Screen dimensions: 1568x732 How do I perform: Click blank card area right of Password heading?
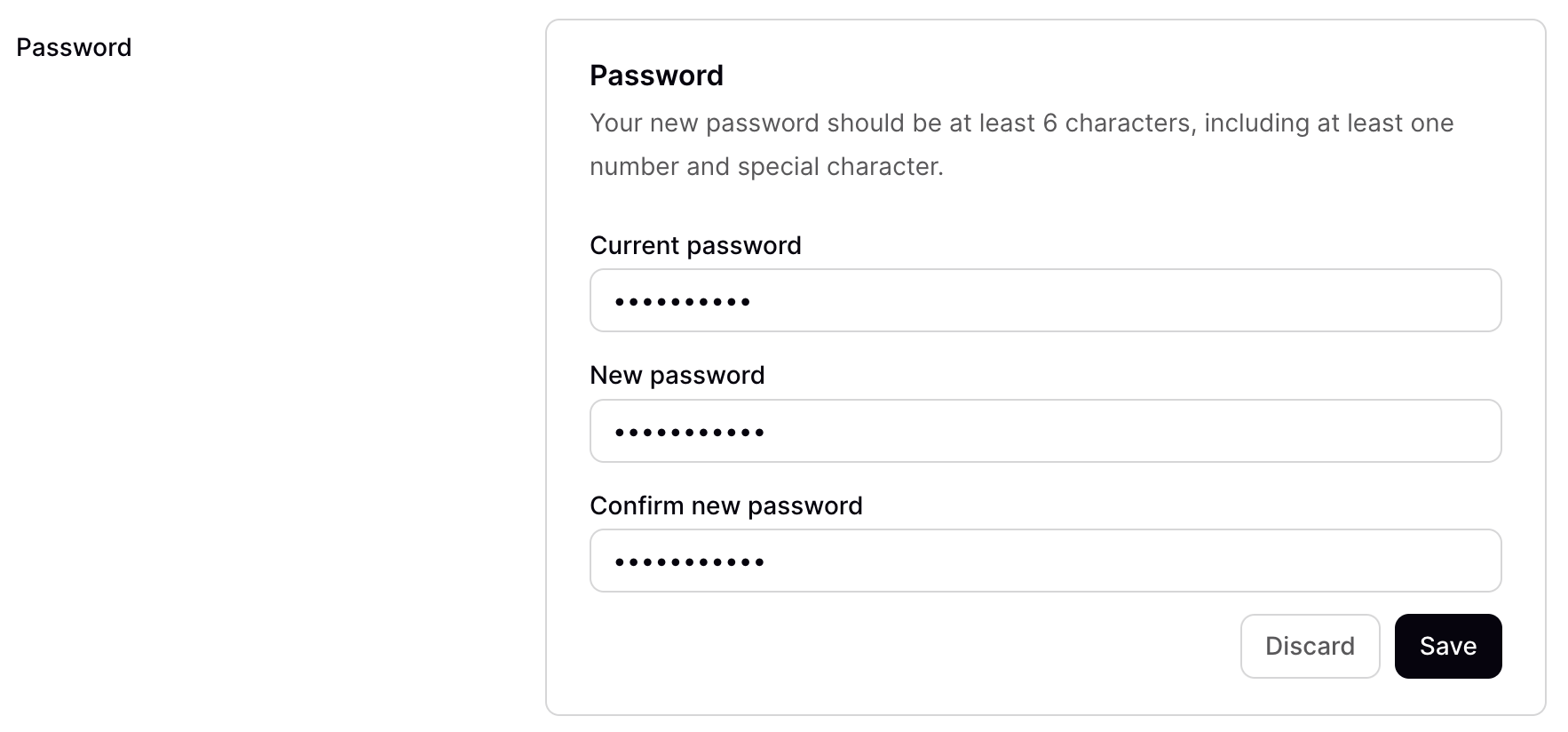[x=1110, y=76]
